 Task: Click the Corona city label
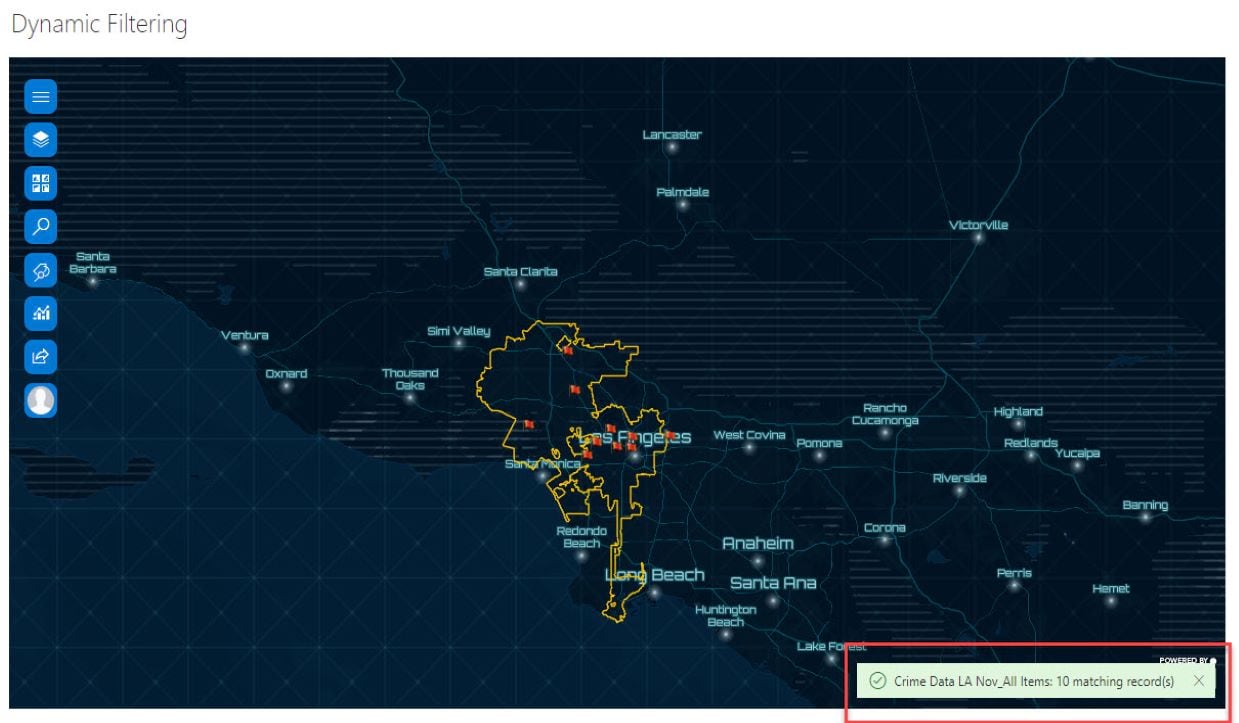coord(884,528)
